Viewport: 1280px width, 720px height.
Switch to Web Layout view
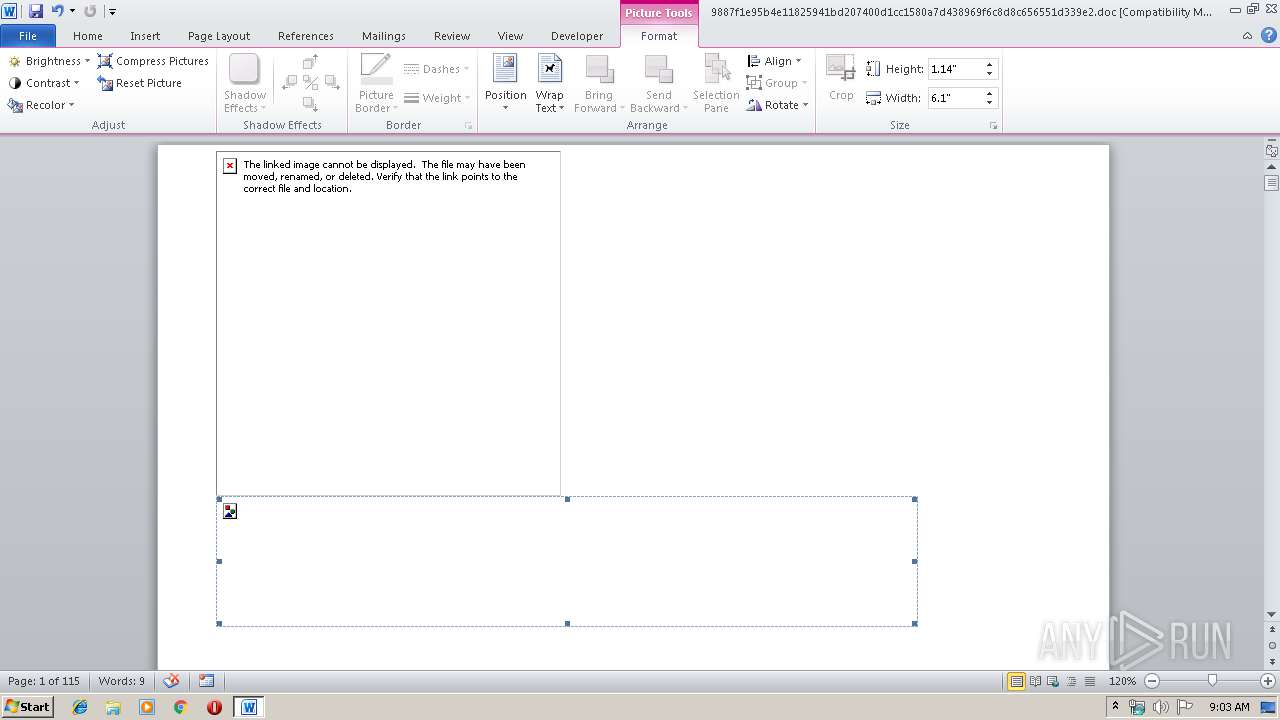pos(1052,681)
